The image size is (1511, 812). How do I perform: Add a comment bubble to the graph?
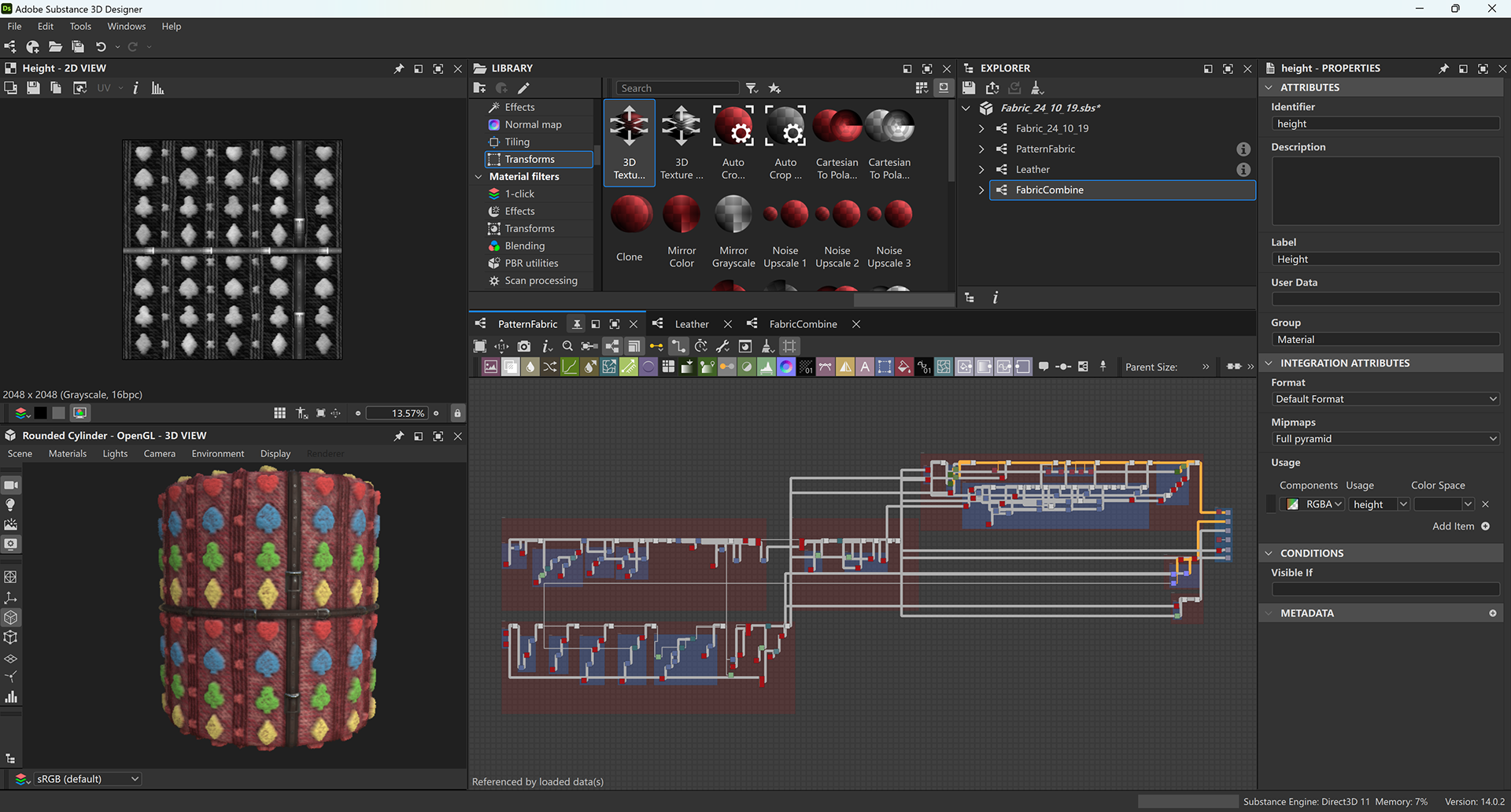point(1044,367)
